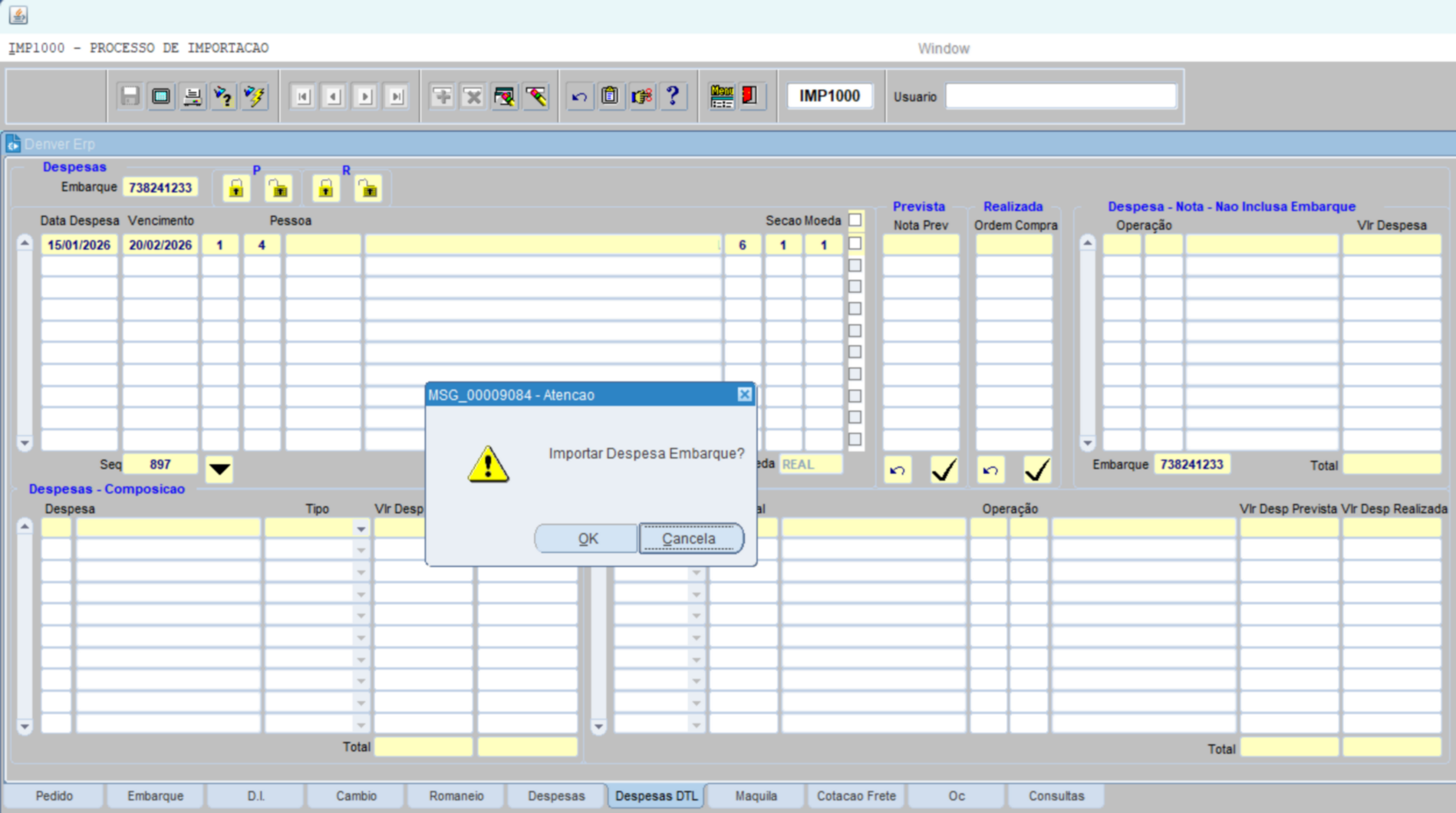Open the Cotacao Frete tab

click(856, 796)
